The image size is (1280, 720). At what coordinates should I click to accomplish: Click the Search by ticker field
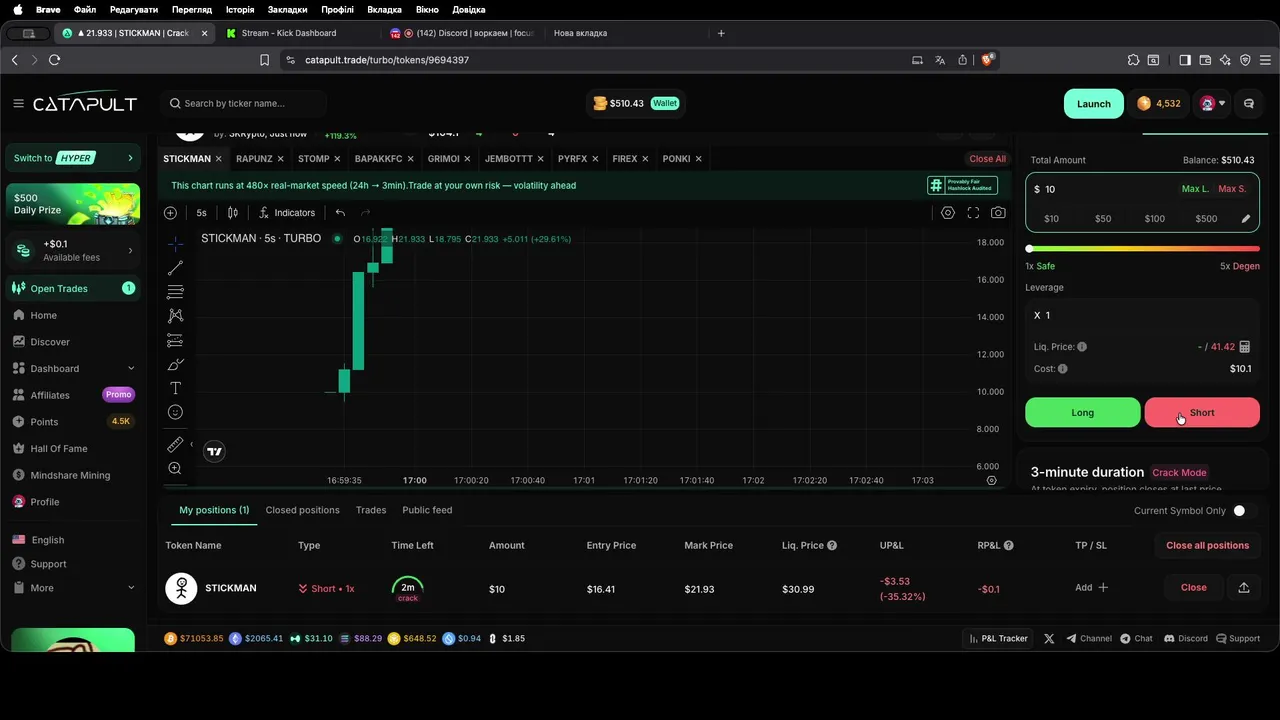click(244, 103)
